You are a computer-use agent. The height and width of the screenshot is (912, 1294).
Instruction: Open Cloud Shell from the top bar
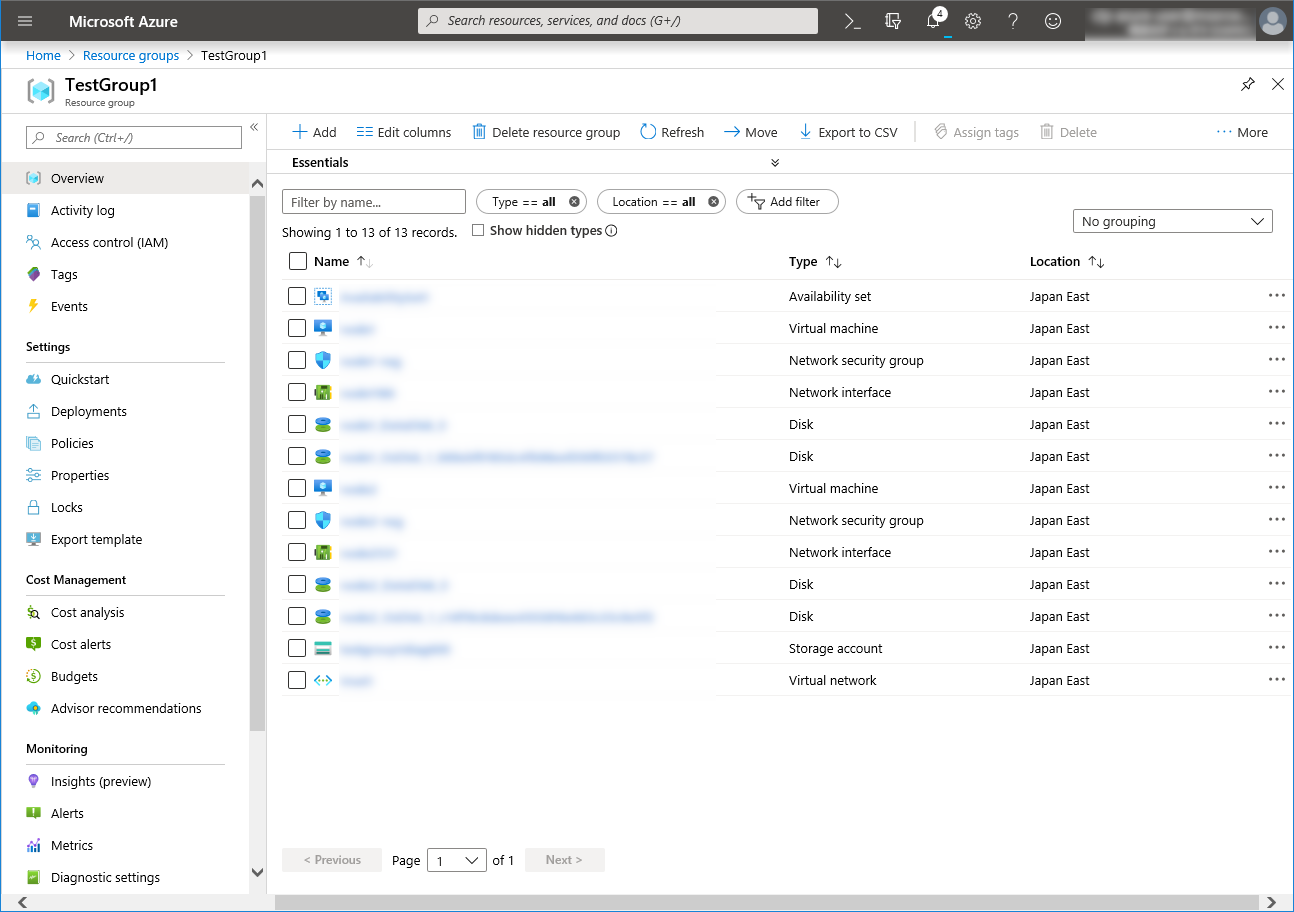853,21
